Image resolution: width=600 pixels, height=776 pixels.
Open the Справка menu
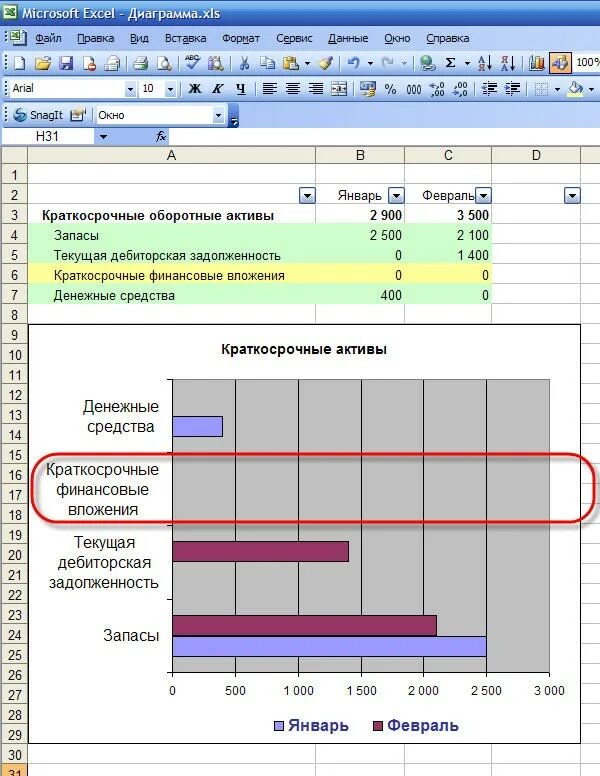(x=448, y=38)
